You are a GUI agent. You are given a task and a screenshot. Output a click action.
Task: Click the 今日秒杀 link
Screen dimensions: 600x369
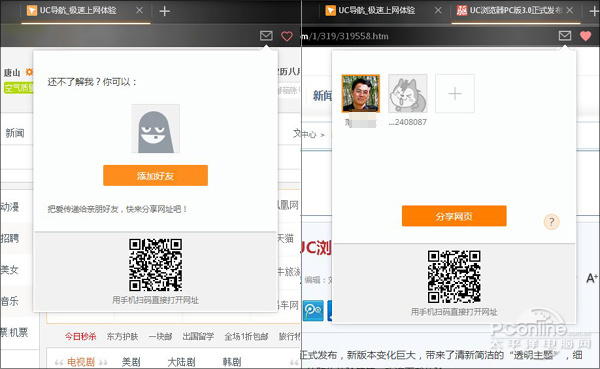click(80, 336)
